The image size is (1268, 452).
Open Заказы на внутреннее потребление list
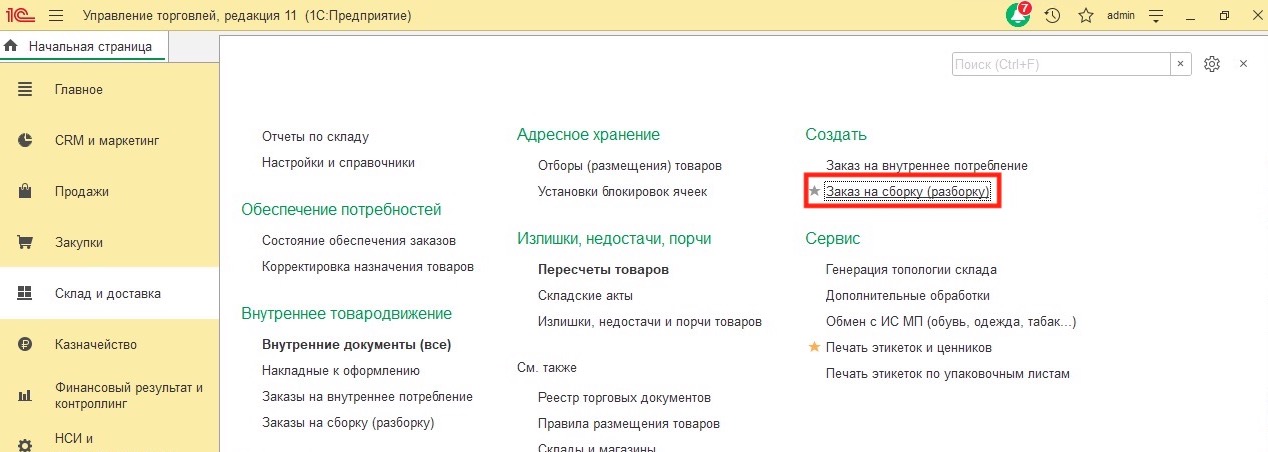tap(367, 397)
